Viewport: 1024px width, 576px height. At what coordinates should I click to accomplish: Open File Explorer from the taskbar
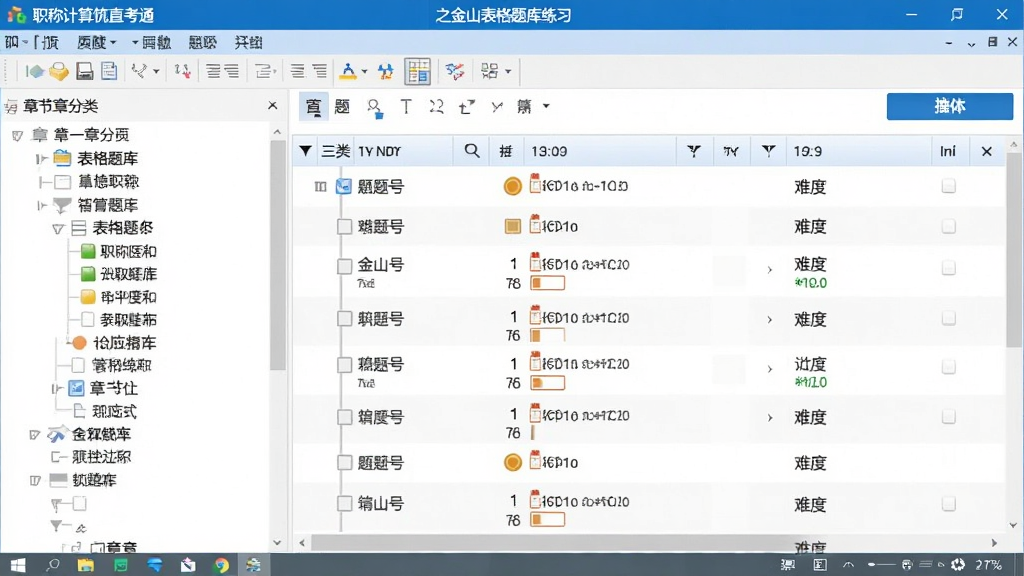click(x=86, y=565)
